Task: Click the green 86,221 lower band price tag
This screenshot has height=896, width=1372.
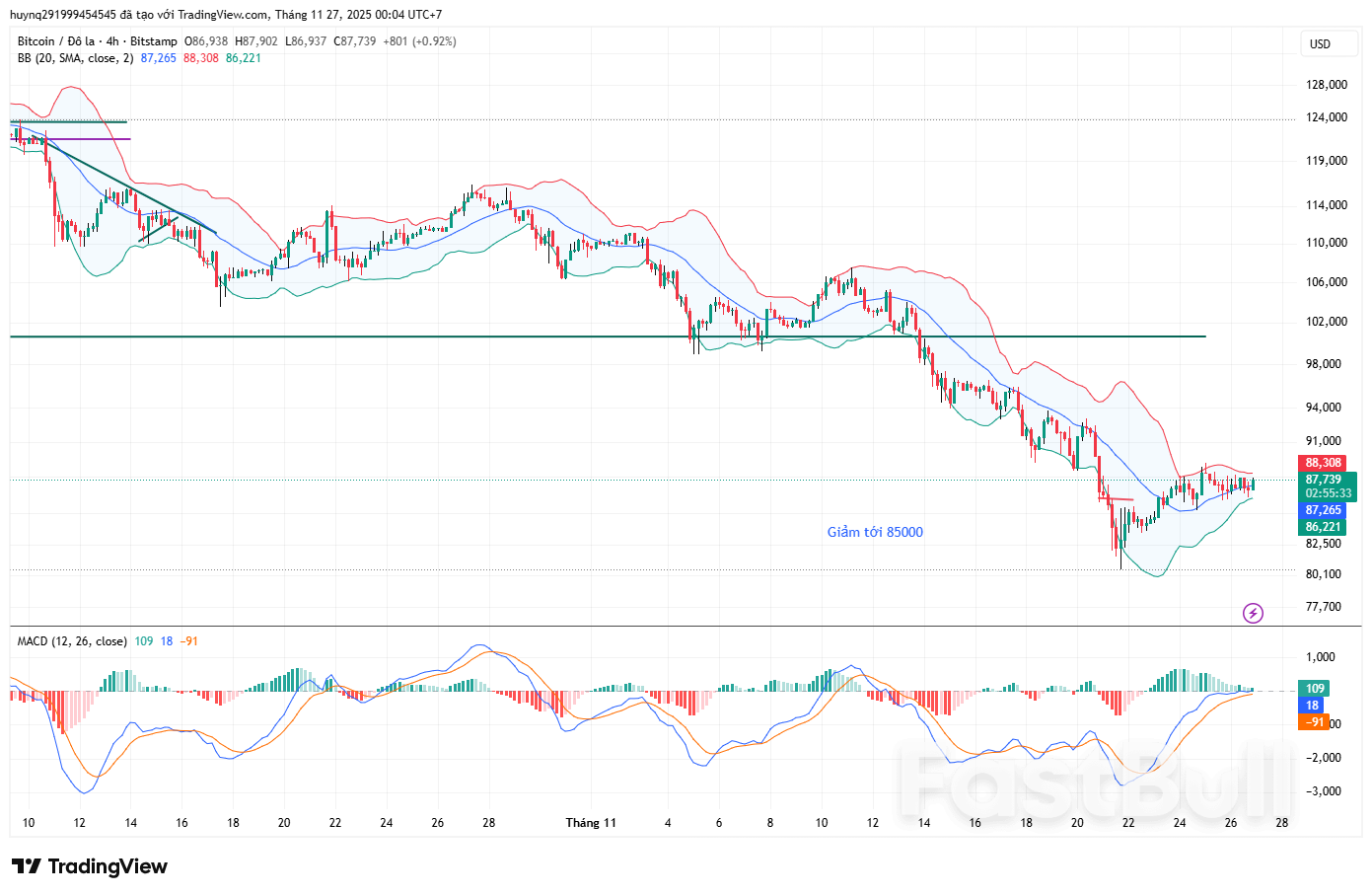Action: point(1323,527)
